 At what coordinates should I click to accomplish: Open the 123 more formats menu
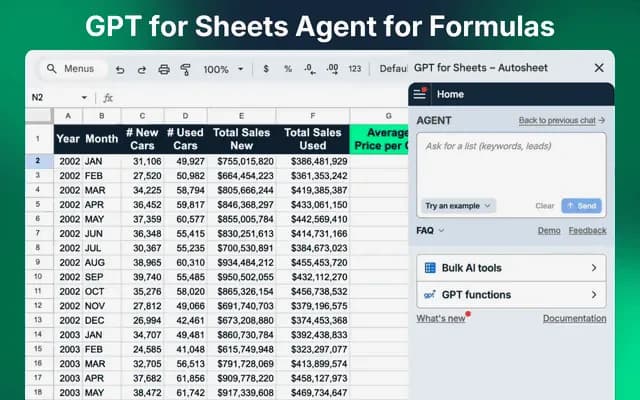coord(355,69)
